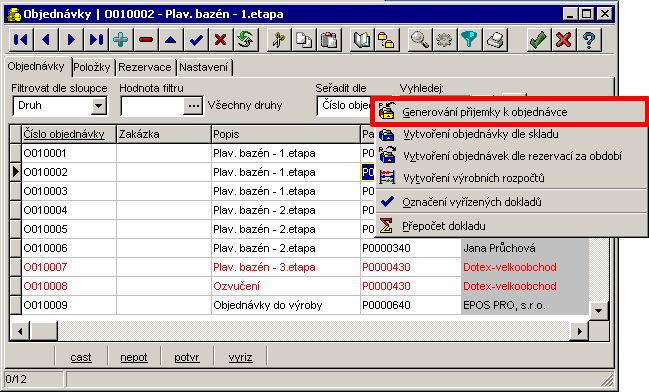Delete record using red minus icon

(x=146, y=40)
